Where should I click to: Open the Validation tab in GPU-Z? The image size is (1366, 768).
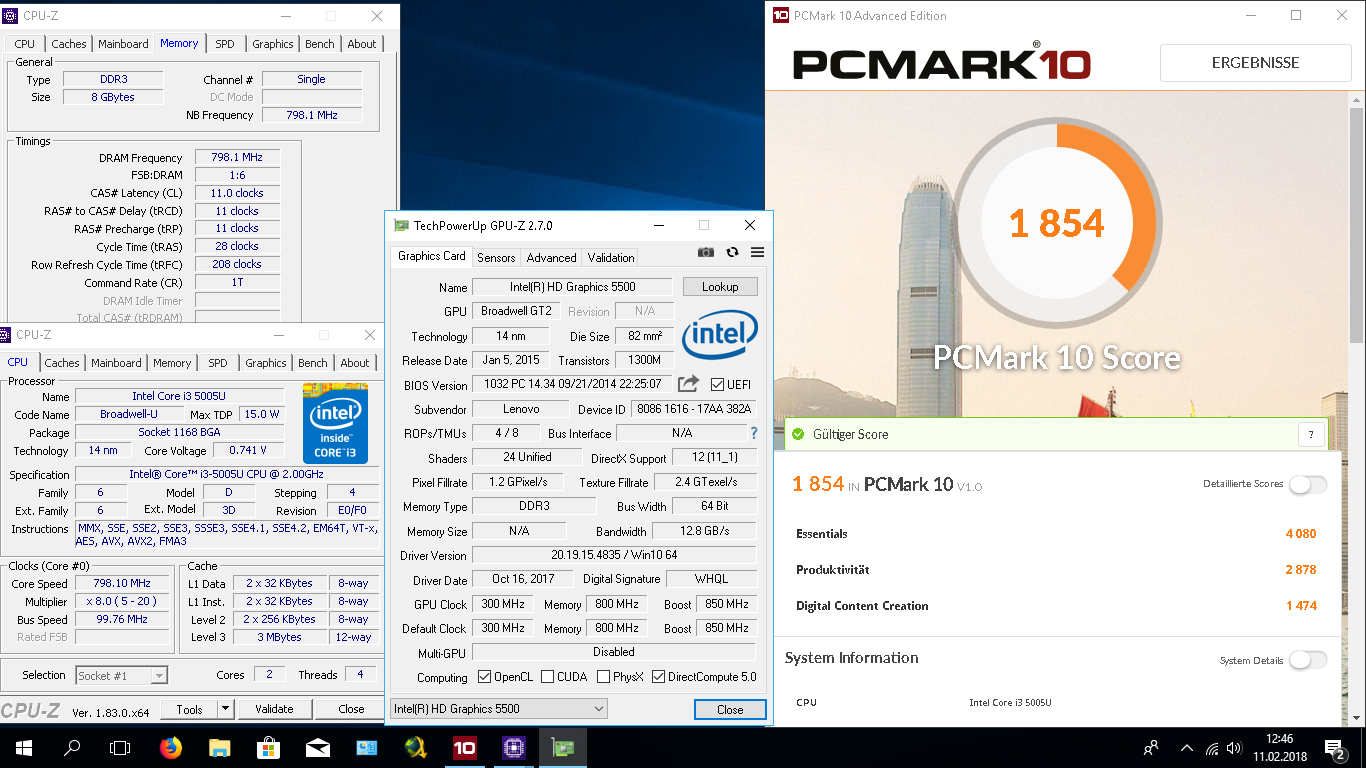(611, 257)
